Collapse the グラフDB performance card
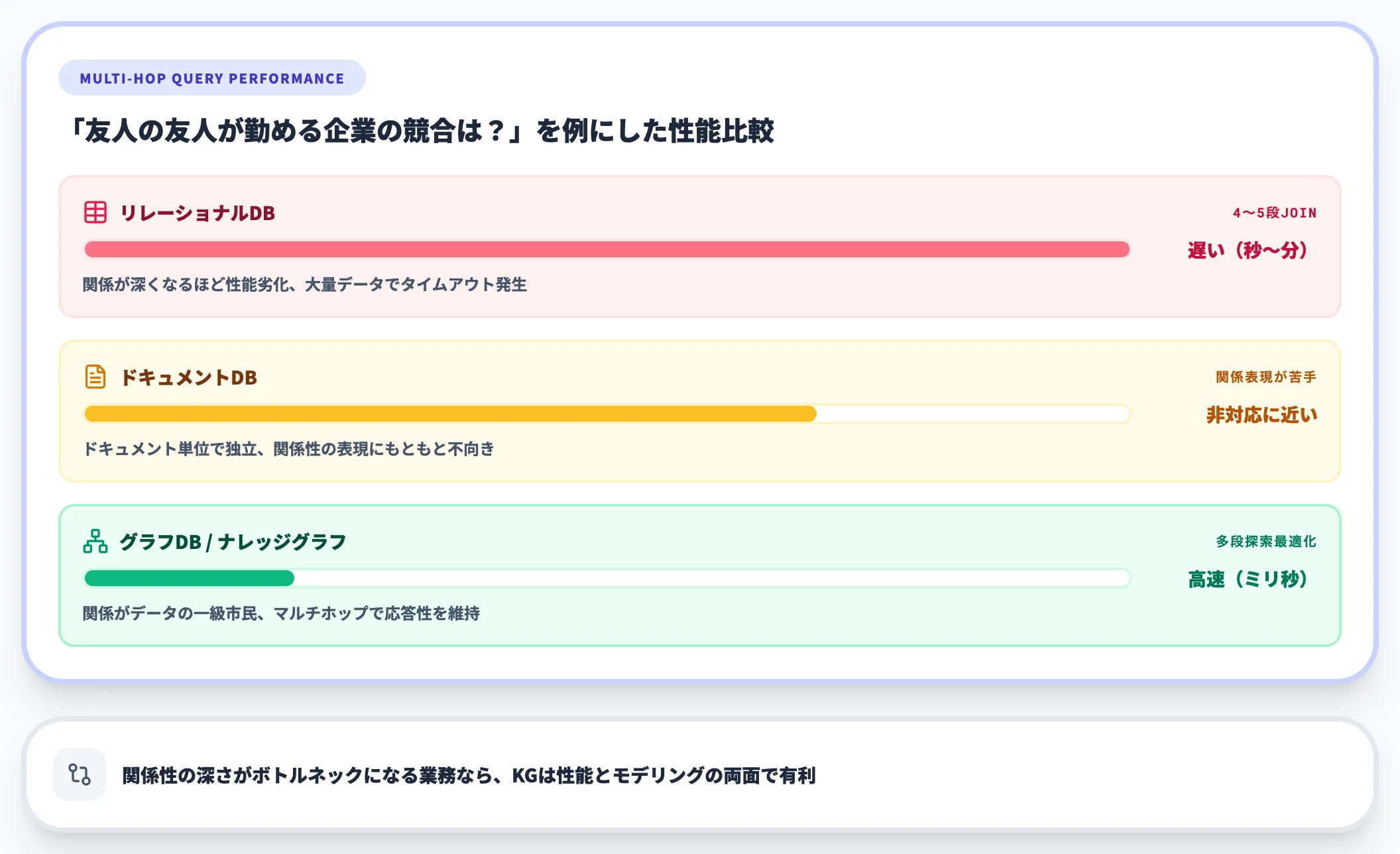1400x854 pixels. click(x=700, y=576)
